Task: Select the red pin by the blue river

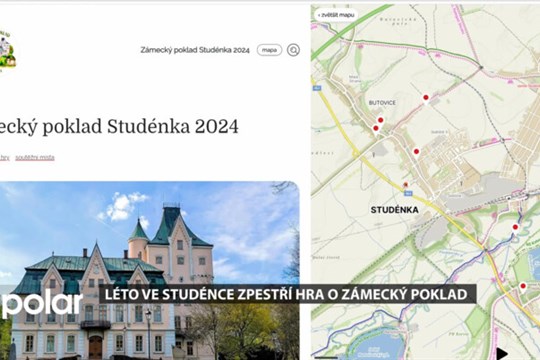Action: 515,228
